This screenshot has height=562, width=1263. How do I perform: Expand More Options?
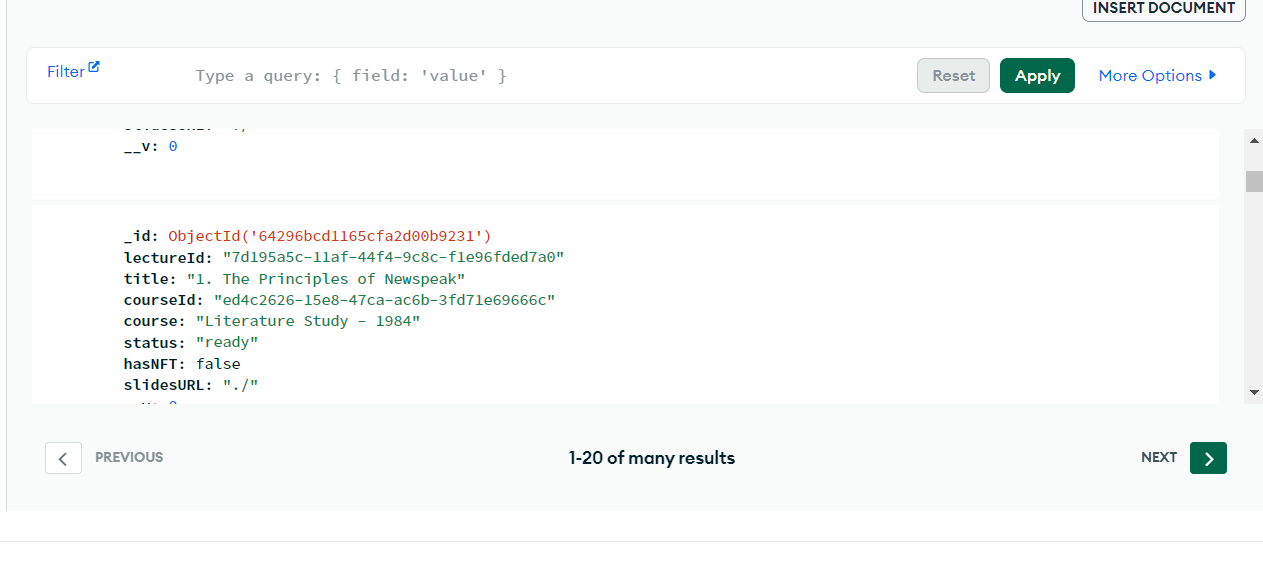pos(1149,76)
